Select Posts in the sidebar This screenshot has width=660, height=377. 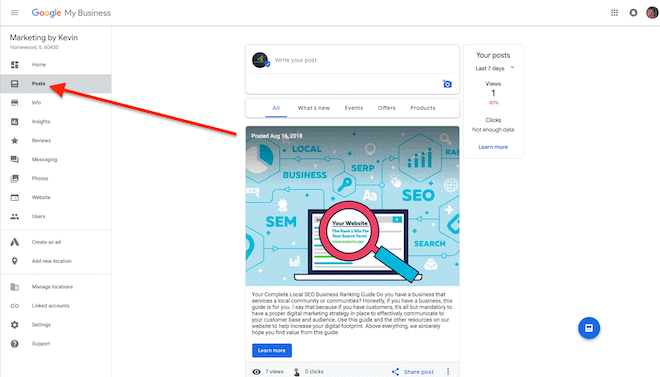point(56,84)
